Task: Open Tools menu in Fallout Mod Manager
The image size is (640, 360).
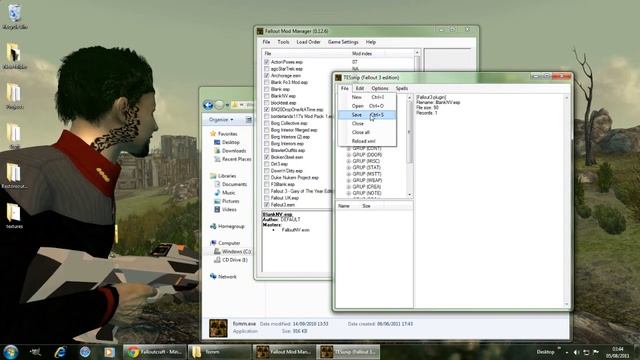Action: coord(283,42)
